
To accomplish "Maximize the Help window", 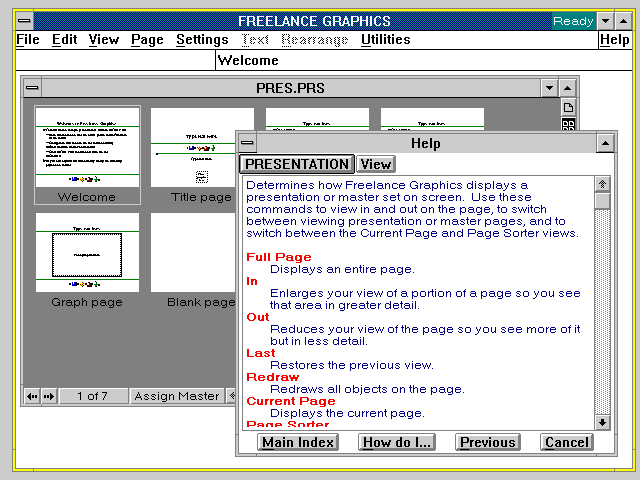I will [605, 143].
